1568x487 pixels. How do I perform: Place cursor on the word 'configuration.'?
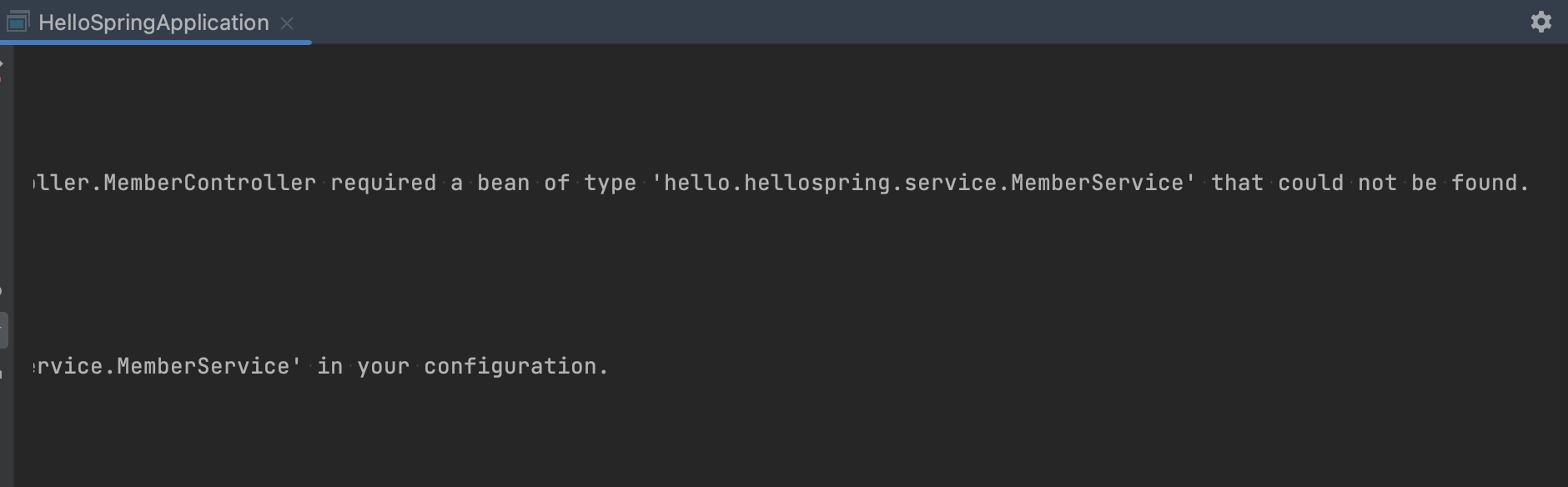(x=516, y=366)
